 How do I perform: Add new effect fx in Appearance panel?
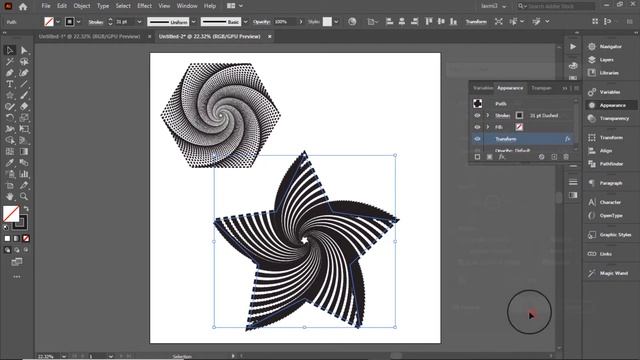(x=502, y=157)
